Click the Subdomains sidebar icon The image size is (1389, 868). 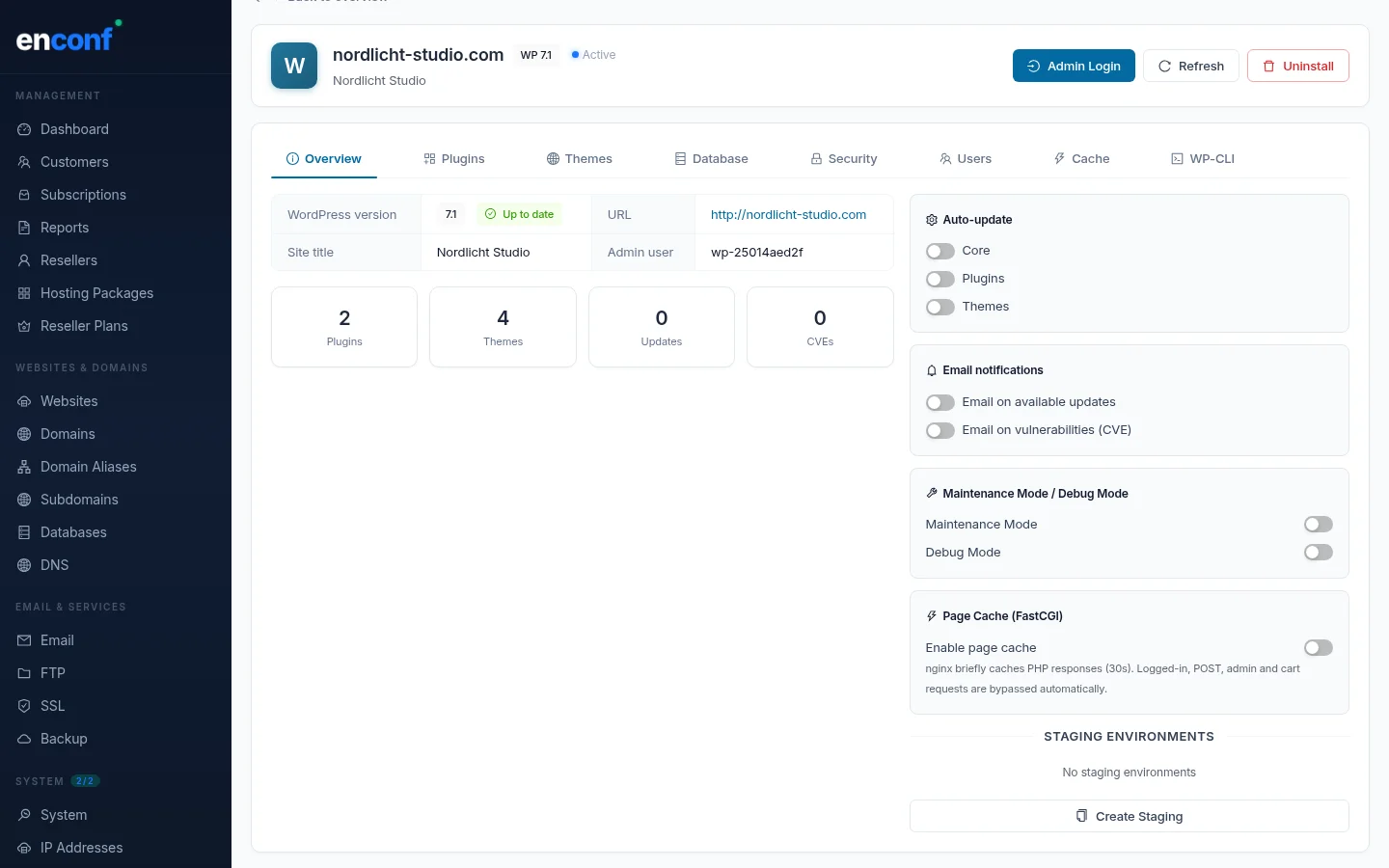pos(24,500)
